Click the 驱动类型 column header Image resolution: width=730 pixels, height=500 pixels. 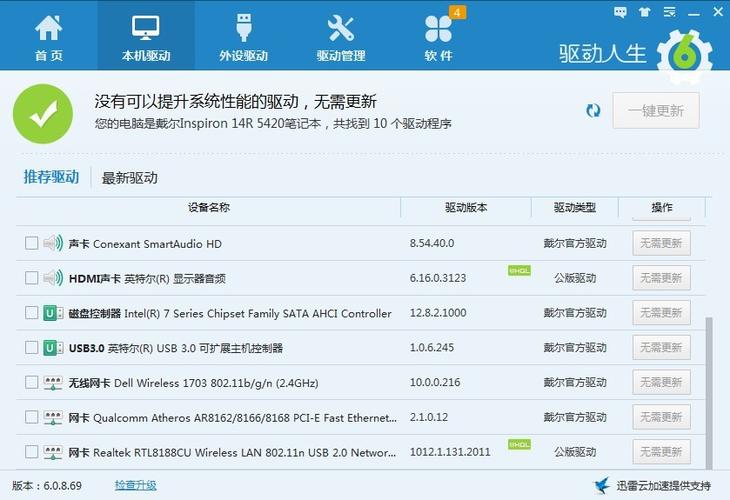pyautogui.click(x=575, y=207)
